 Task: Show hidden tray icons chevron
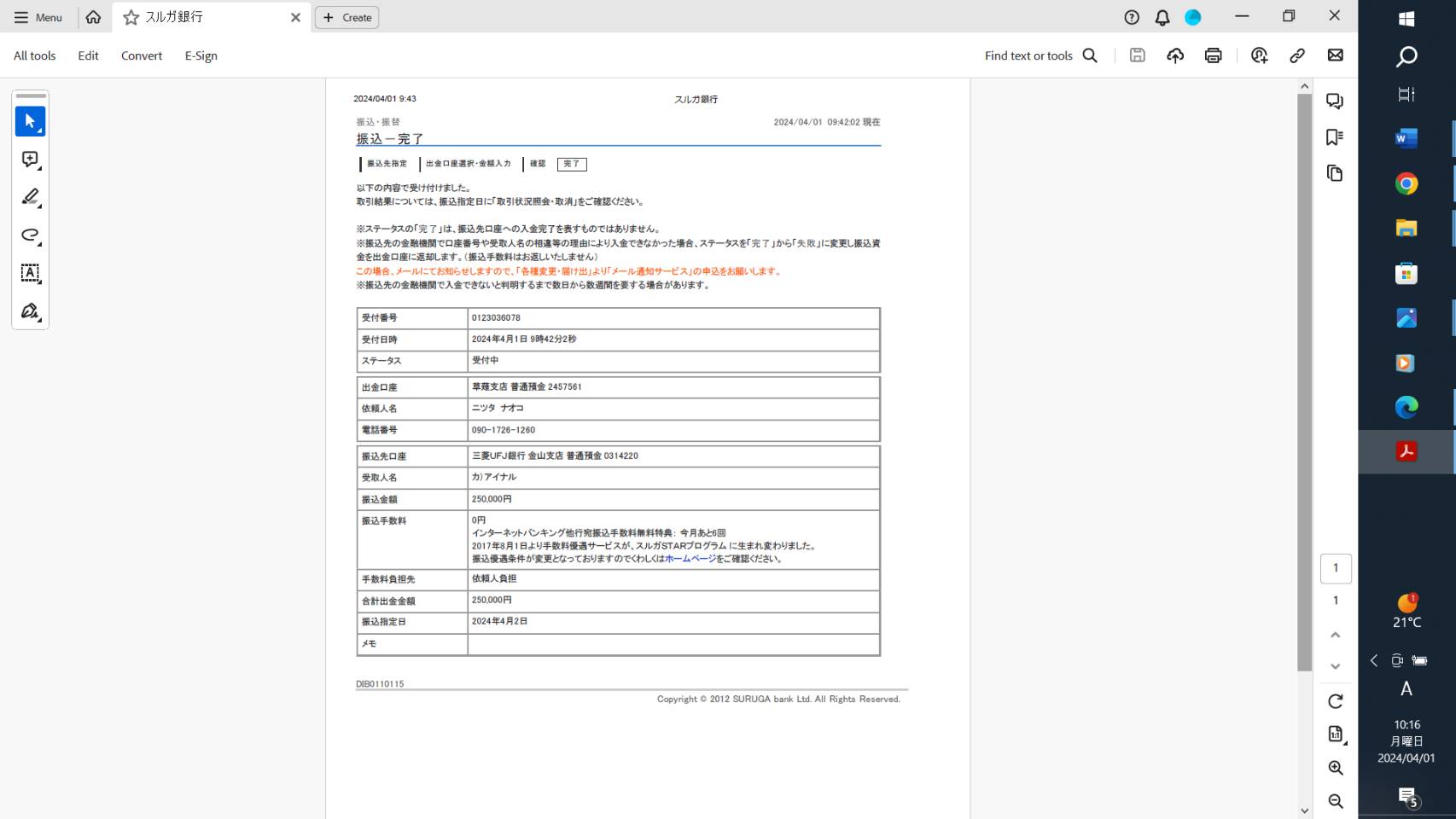(1374, 660)
